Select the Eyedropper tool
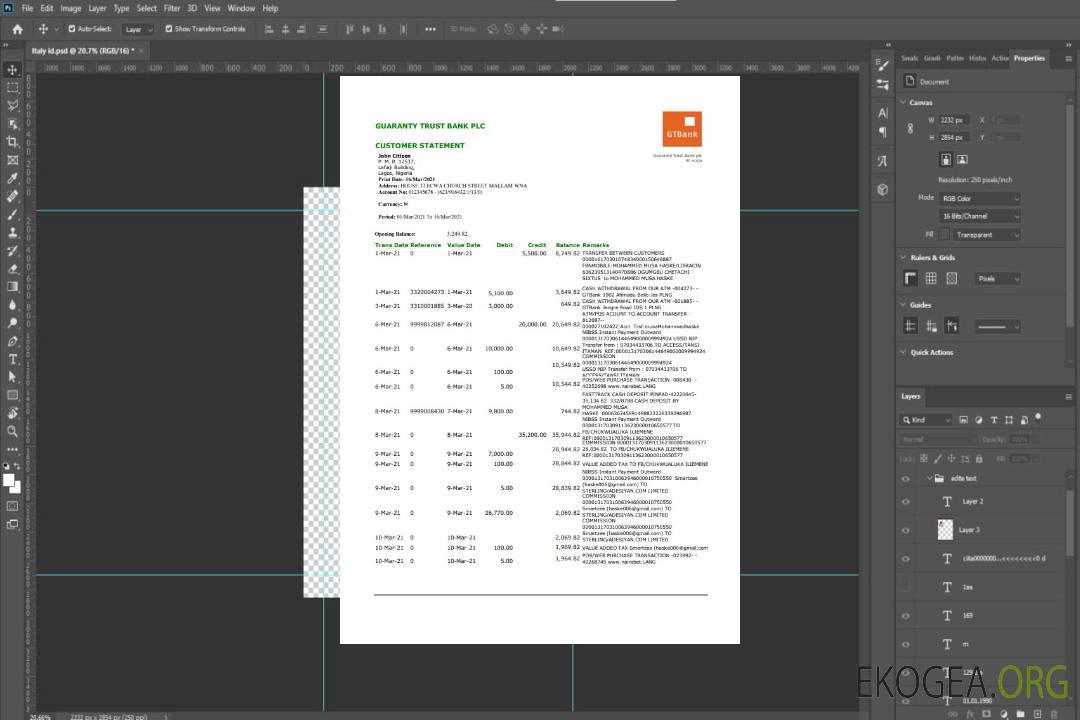Screen dimensions: 1080x720 click(x=12, y=178)
